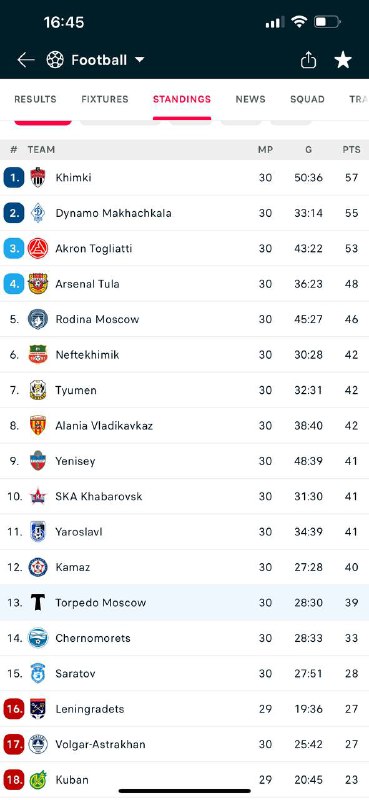Expand the Football sport dropdown
The width and height of the screenshot is (369, 800).
click(x=139, y=60)
